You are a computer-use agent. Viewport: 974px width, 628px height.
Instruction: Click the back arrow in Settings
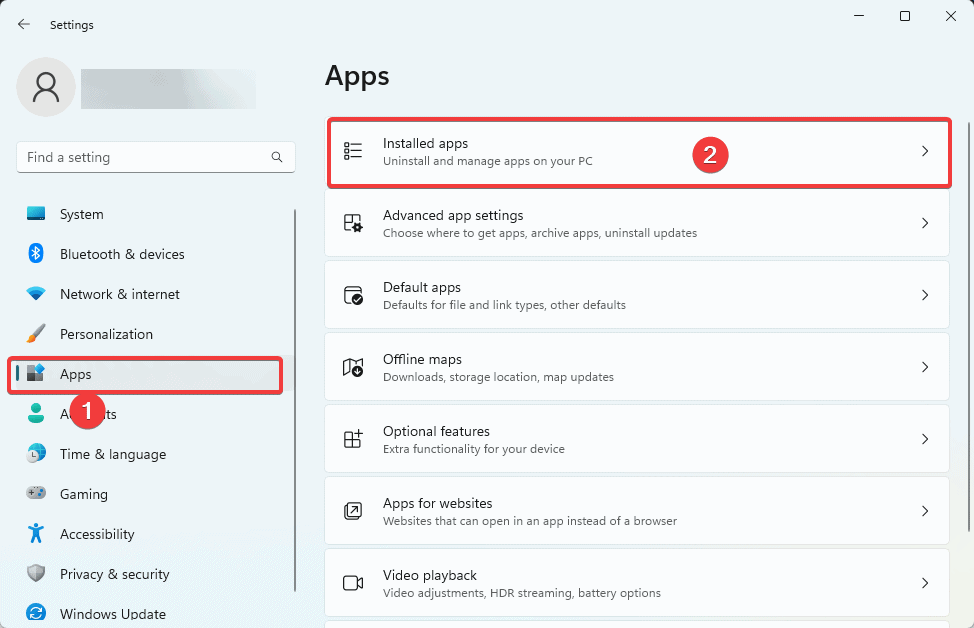(24, 24)
